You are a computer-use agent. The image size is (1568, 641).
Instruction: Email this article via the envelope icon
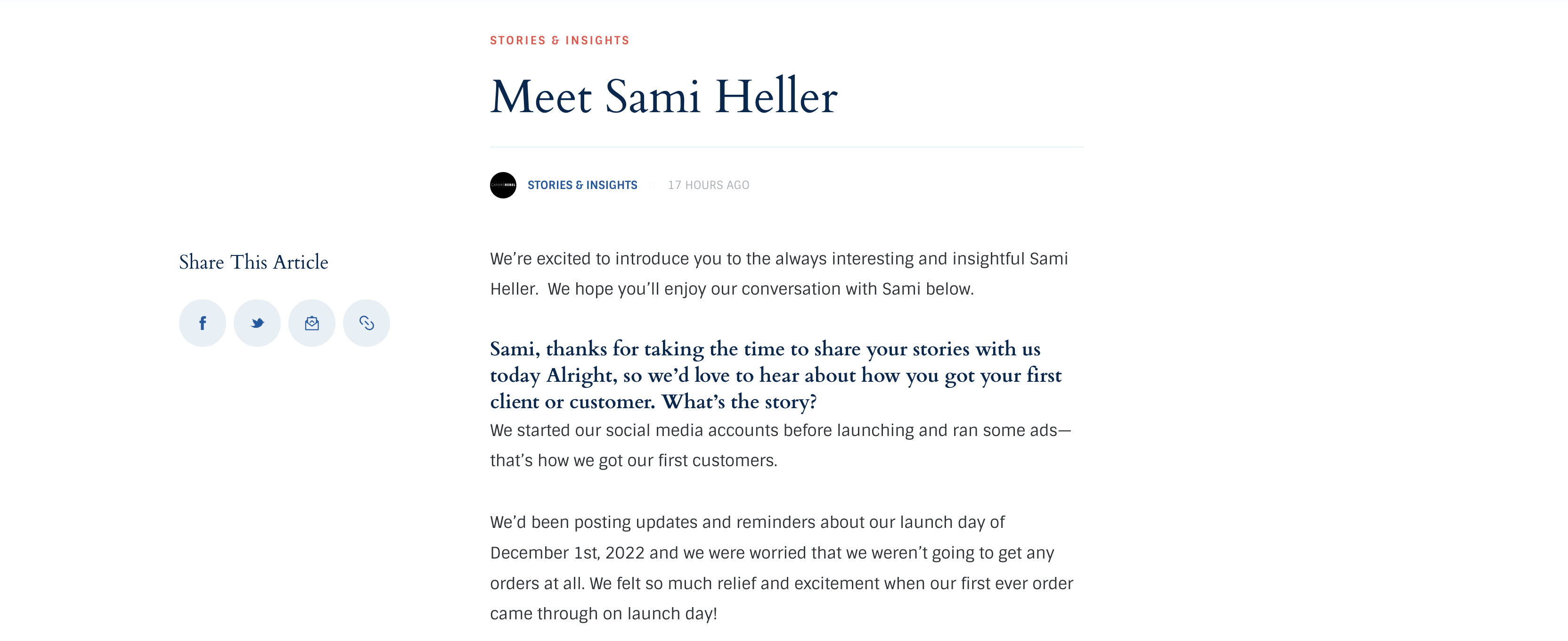(311, 323)
